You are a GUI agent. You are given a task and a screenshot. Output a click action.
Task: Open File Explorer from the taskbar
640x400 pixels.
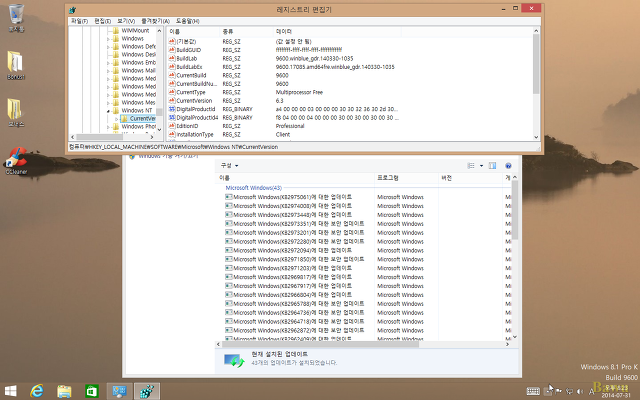64,391
